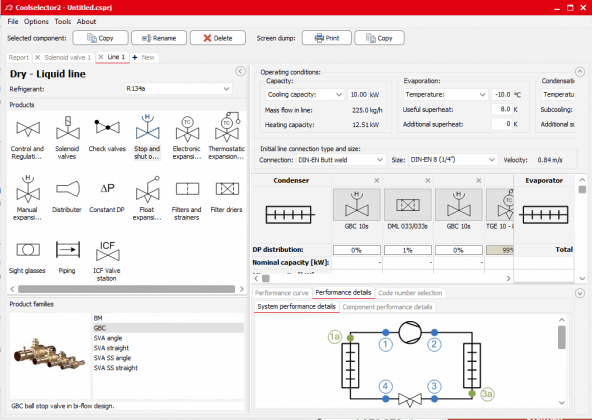Click the Delete button

tap(218, 38)
